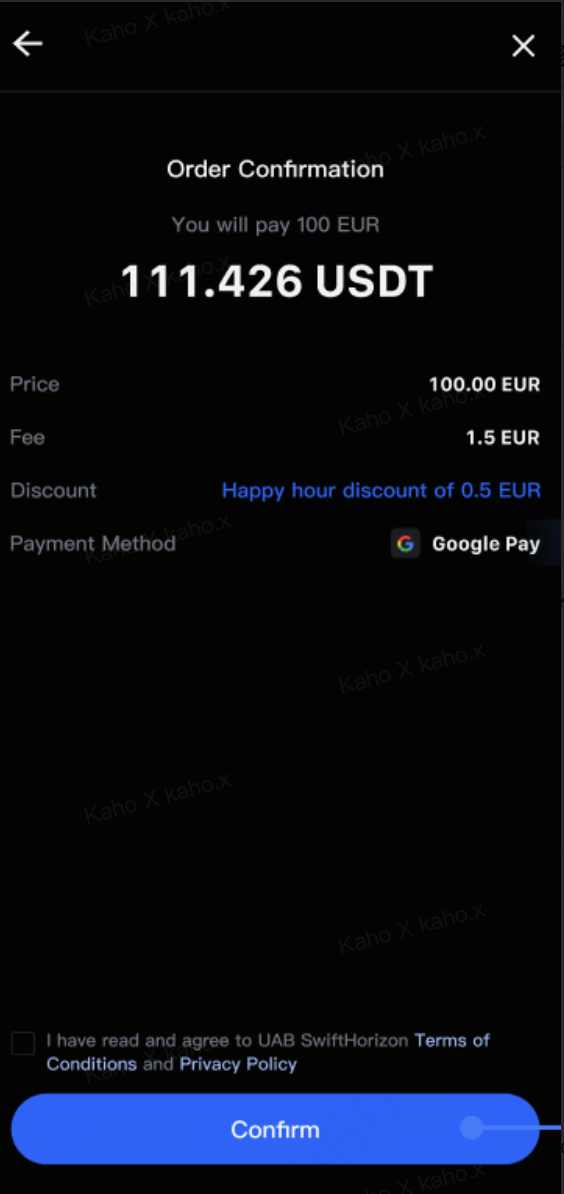Click the Happy hour discount of 0.5 EUR text
This screenshot has height=1194, width=564.
coord(381,490)
